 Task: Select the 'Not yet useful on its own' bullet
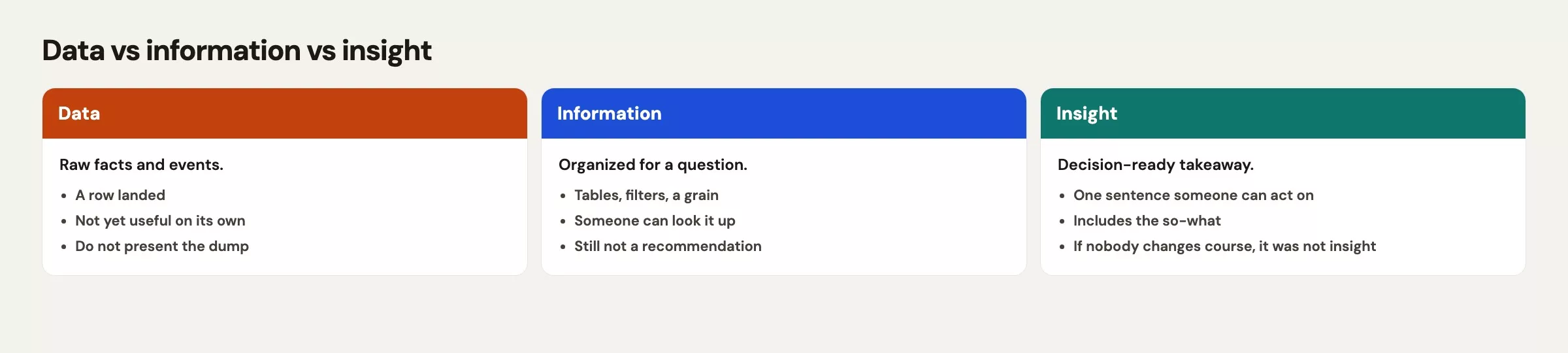(160, 221)
